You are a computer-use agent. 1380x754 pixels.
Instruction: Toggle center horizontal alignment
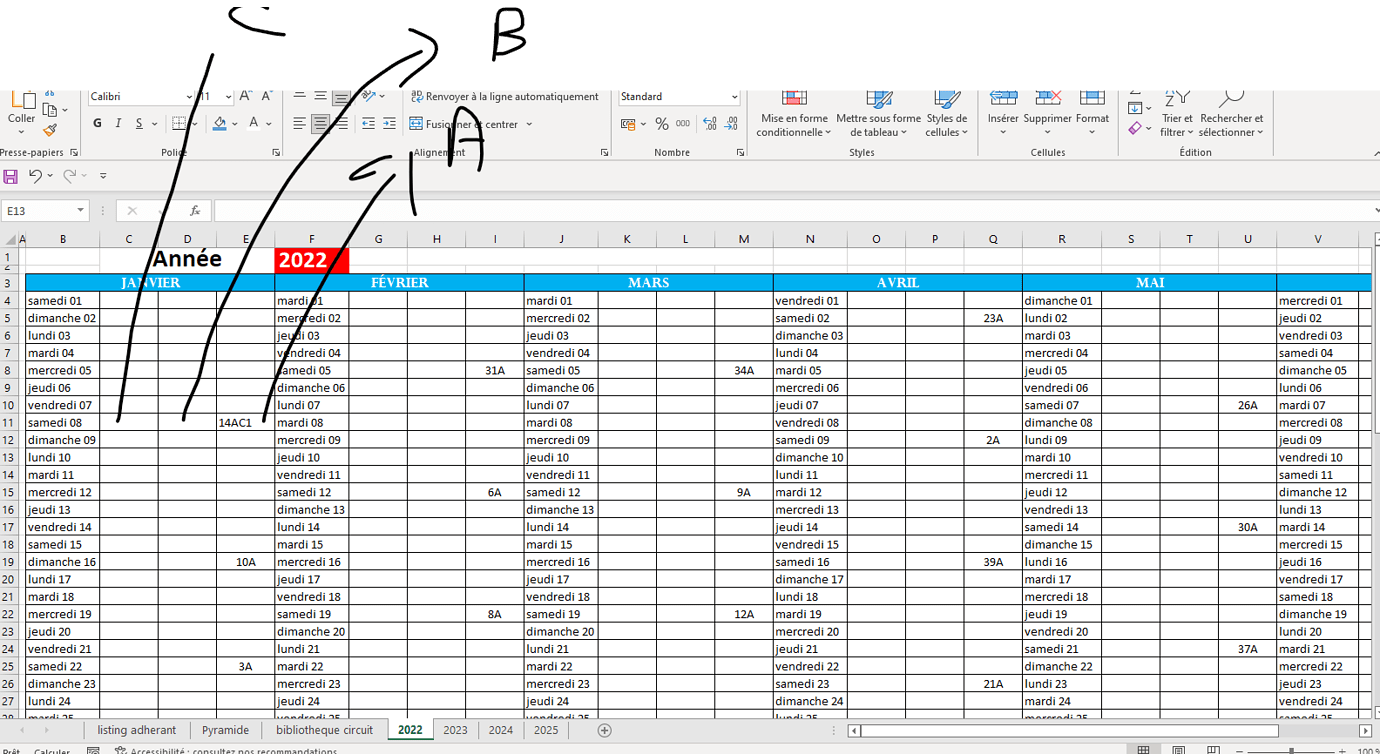320,124
